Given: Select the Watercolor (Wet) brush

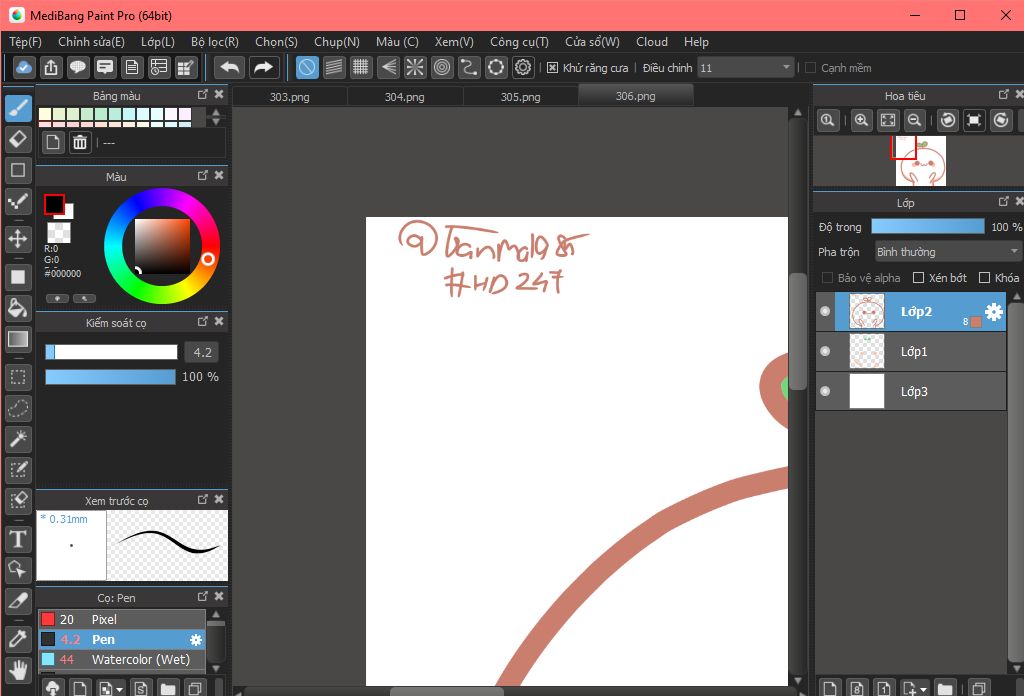Looking at the screenshot, I should [x=122, y=659].
